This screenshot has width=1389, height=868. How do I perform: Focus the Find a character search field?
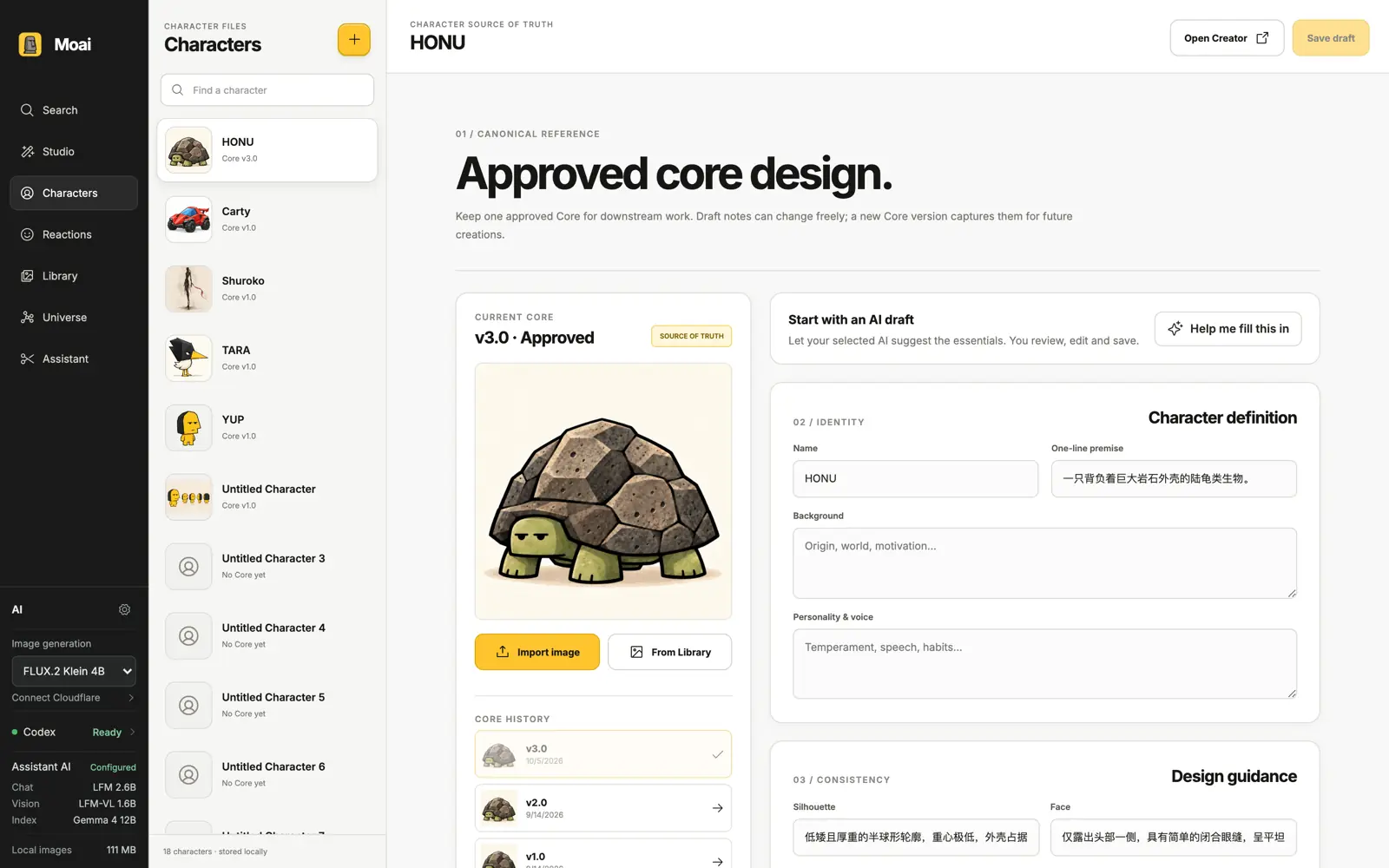click(x=267, y=90)
